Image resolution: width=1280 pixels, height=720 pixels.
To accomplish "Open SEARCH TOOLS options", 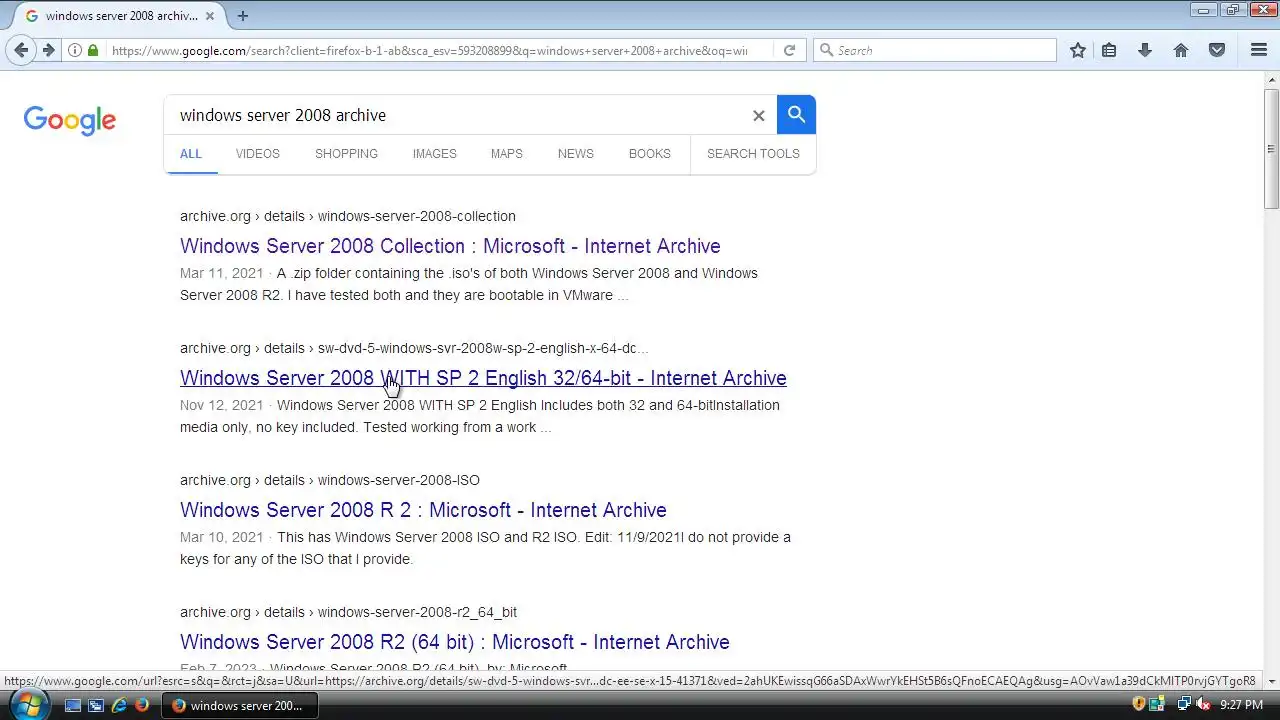I will tap(753, 154).
